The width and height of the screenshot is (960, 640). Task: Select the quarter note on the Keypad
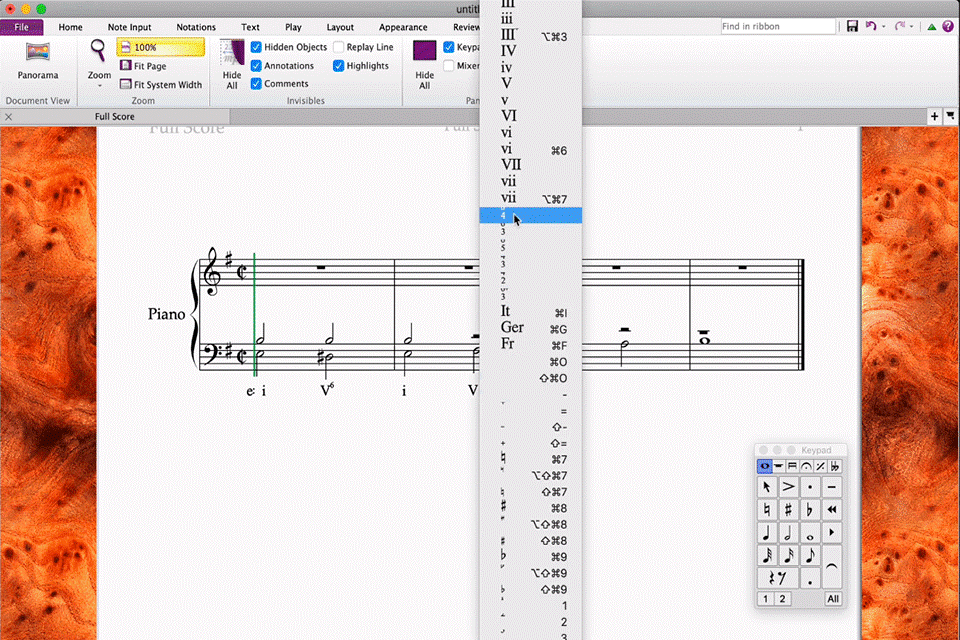[x=766, y=532]
